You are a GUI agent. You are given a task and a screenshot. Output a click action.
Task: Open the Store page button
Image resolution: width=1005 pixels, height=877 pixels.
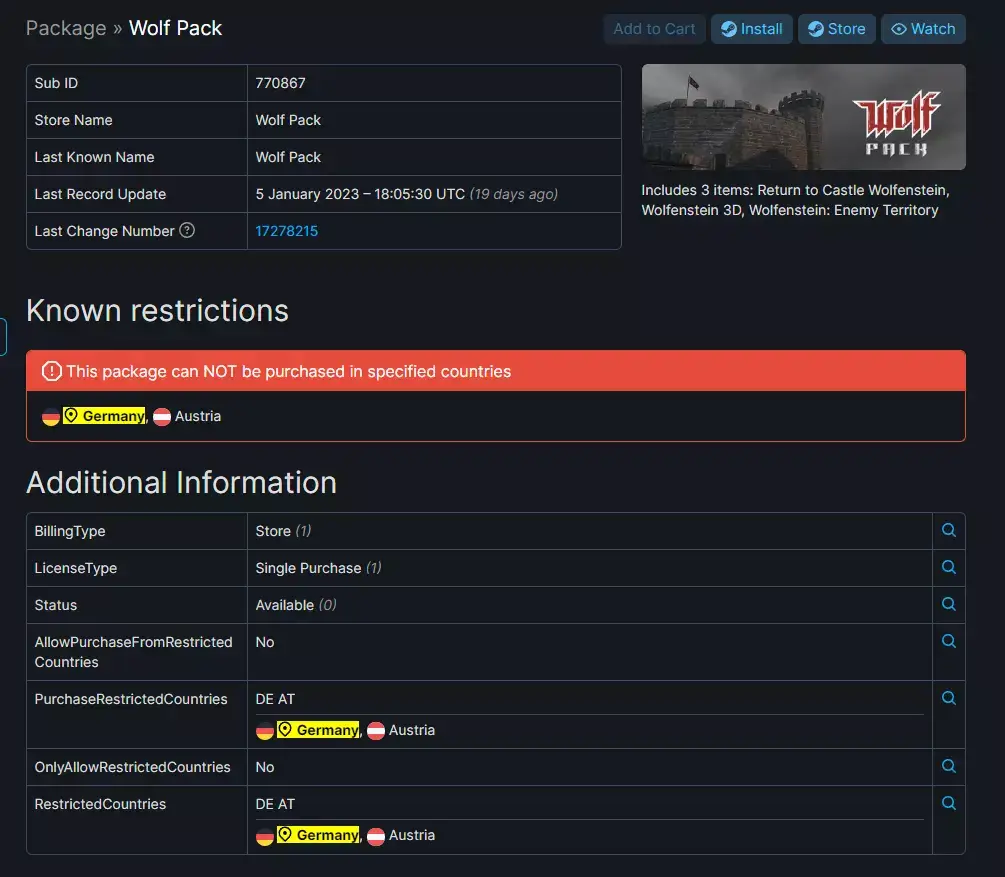(x=836, y=29)
